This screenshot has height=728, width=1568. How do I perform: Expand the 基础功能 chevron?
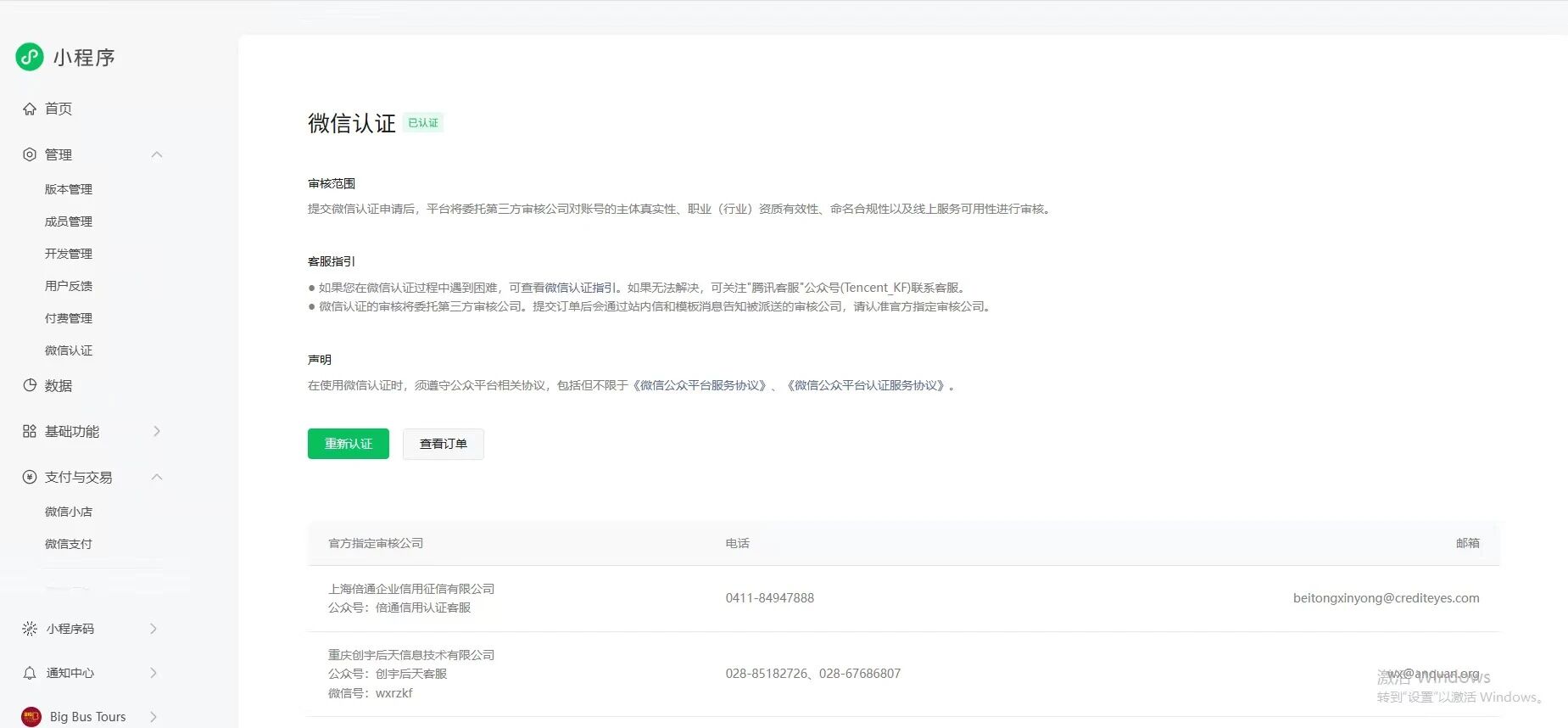[x=157, y=431]
